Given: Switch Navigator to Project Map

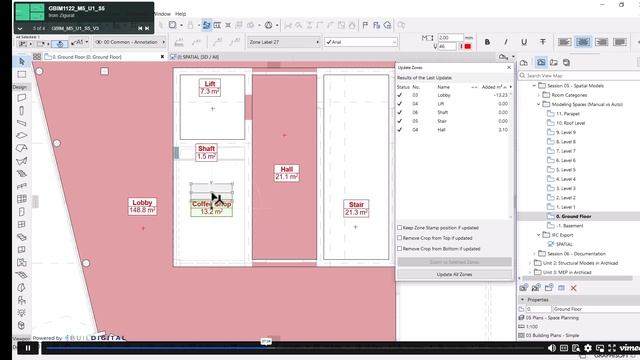Looking at the screenshot, I should pos(524,62).
